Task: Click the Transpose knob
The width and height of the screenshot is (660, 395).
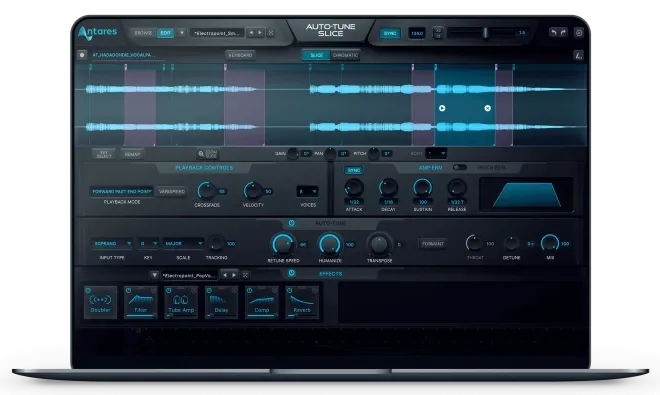Action: click(x=379, y=244)
